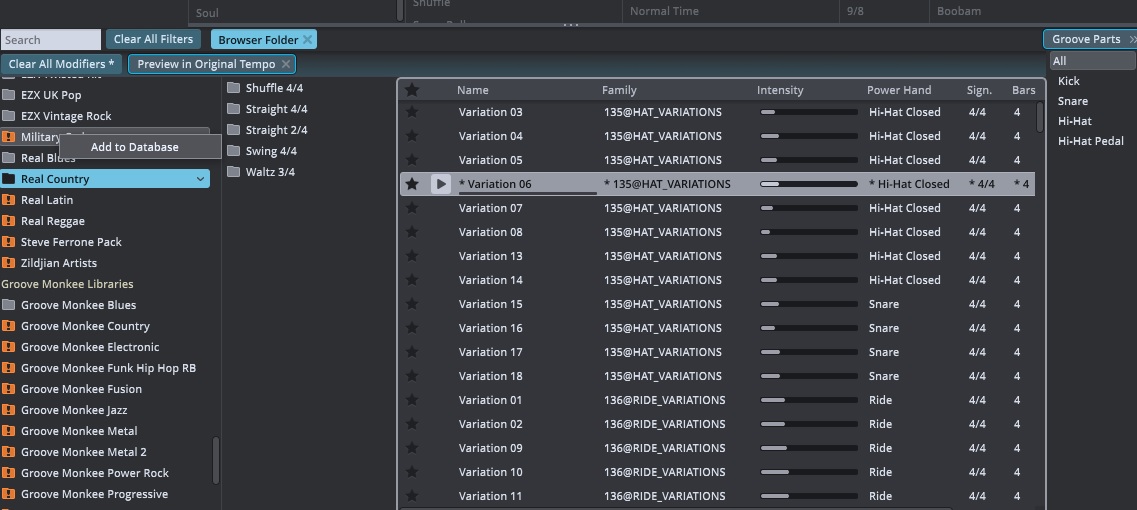Image resolution: width=1137 pixels, height=510 pixels.
Task: Expand the Real Country folder dropdown
Action: click(x=201, y=179)
